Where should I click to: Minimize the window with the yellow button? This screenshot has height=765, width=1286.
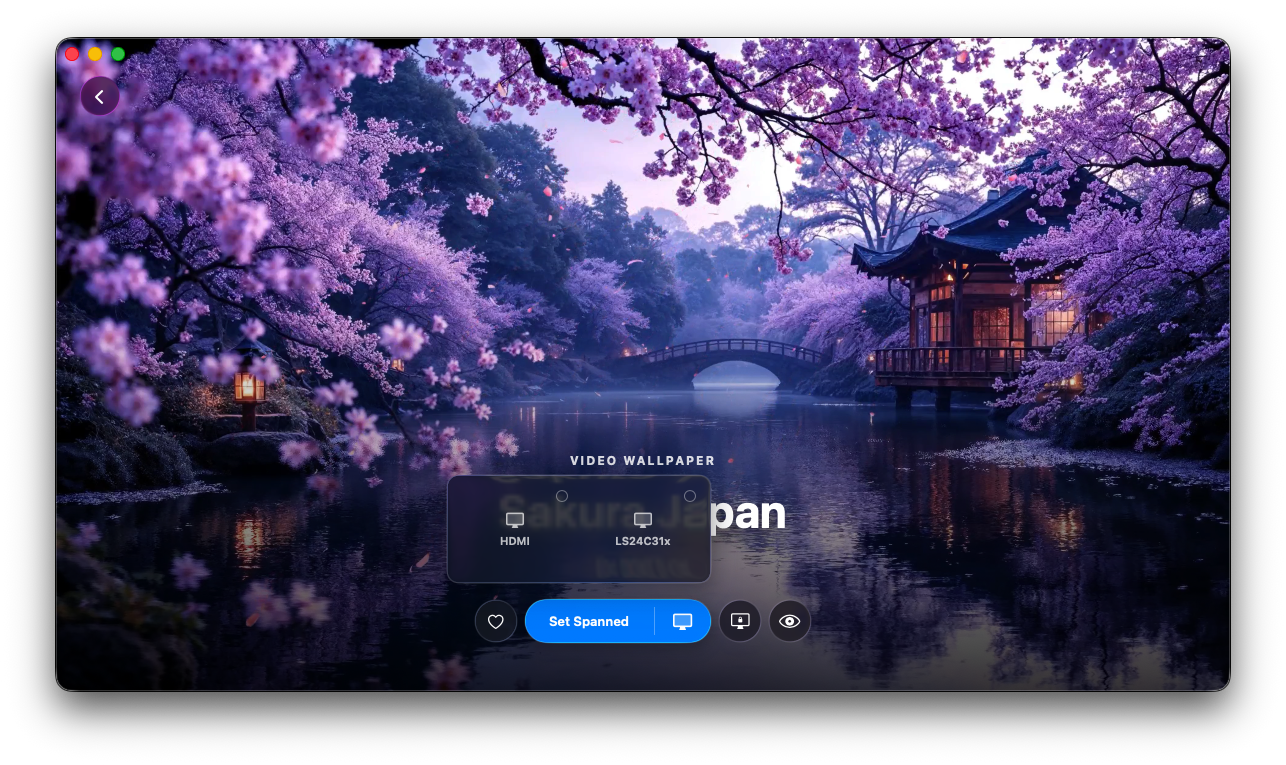click(95, 54)
